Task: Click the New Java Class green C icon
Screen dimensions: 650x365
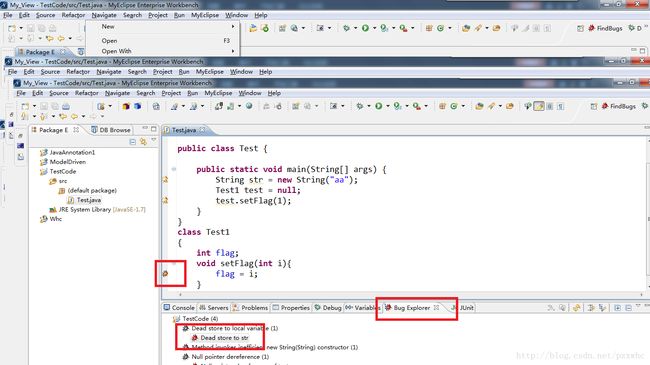Action: (x=454, y=106)
